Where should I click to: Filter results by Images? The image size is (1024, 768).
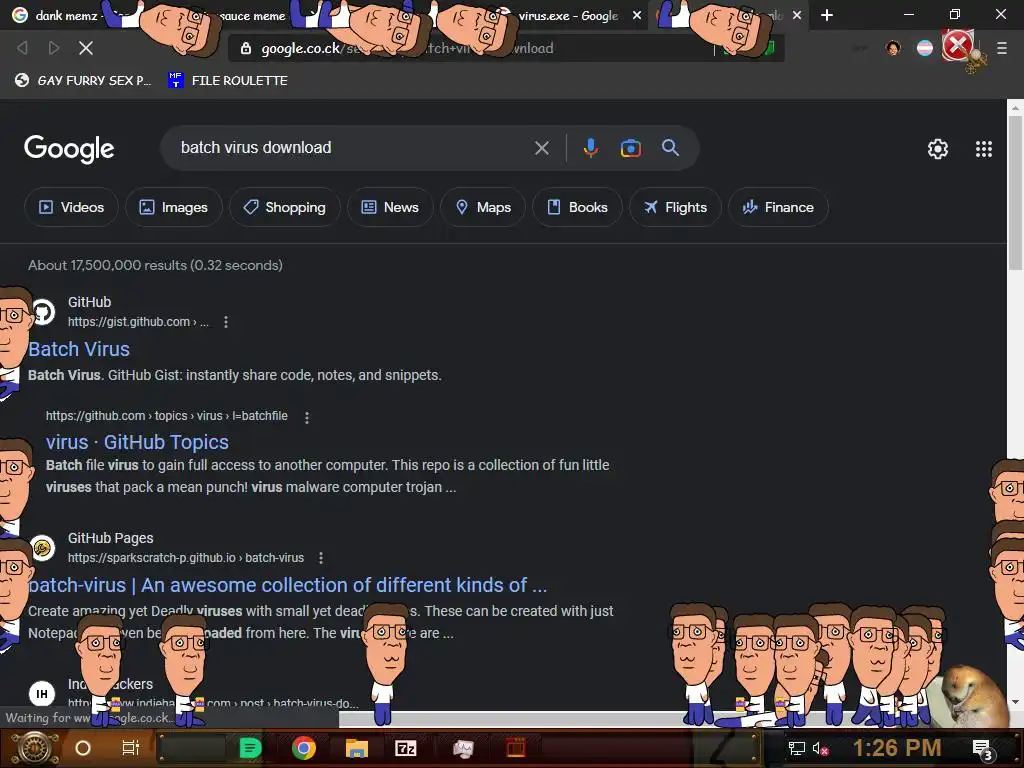pyautogui.click(x=174, y=207)
